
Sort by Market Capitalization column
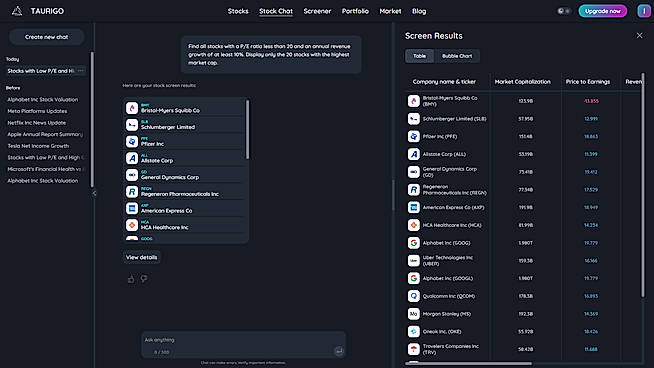point(523,82)
